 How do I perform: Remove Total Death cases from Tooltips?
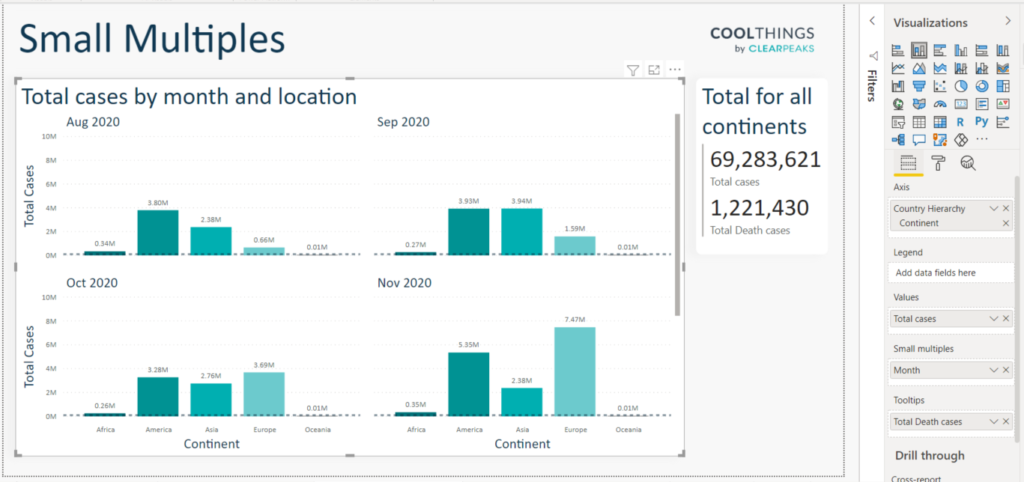point(1006,421)
